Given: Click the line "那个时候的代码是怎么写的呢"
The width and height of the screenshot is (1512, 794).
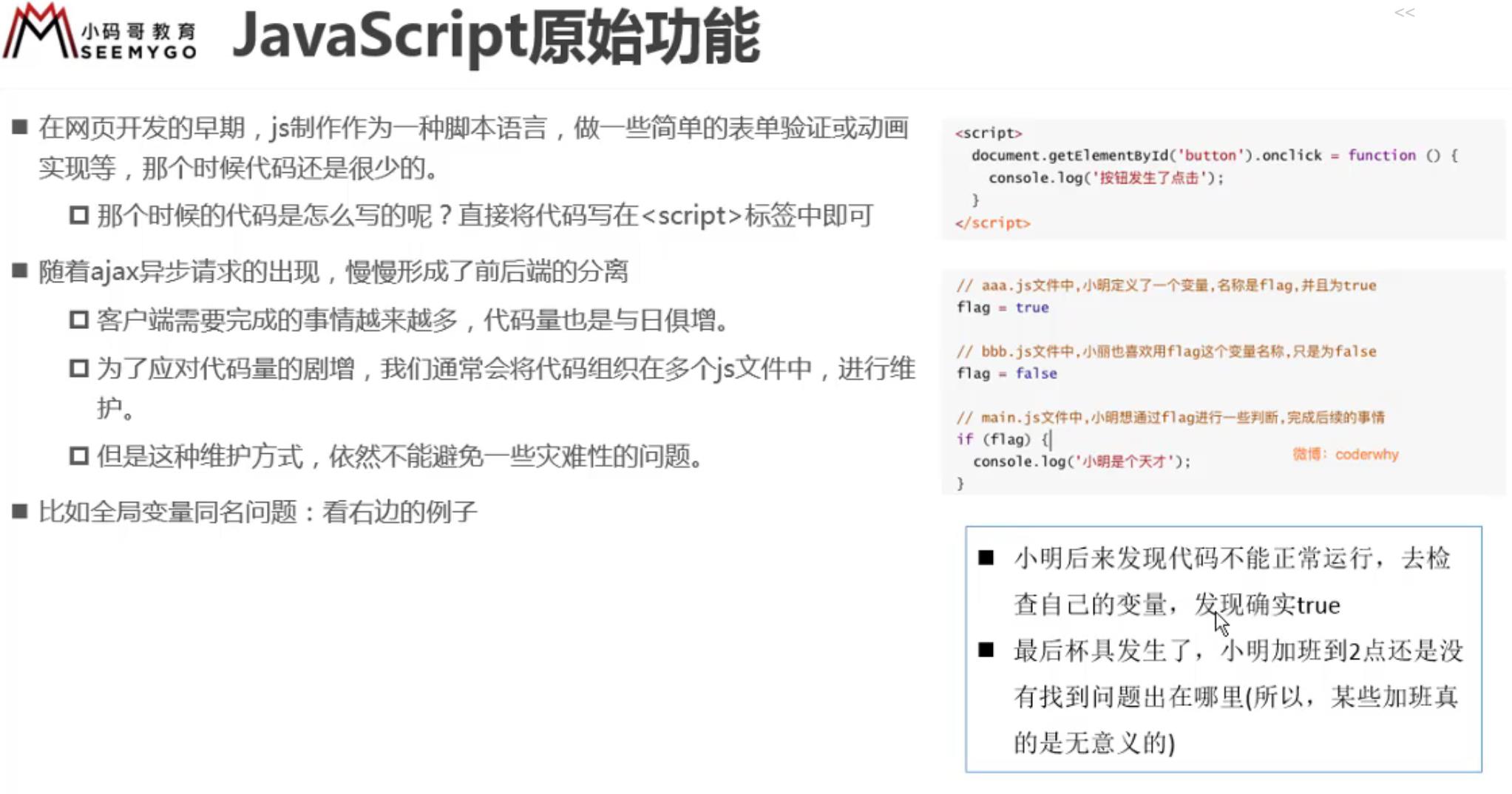Looking at the screenshot, I should point(484,216).
